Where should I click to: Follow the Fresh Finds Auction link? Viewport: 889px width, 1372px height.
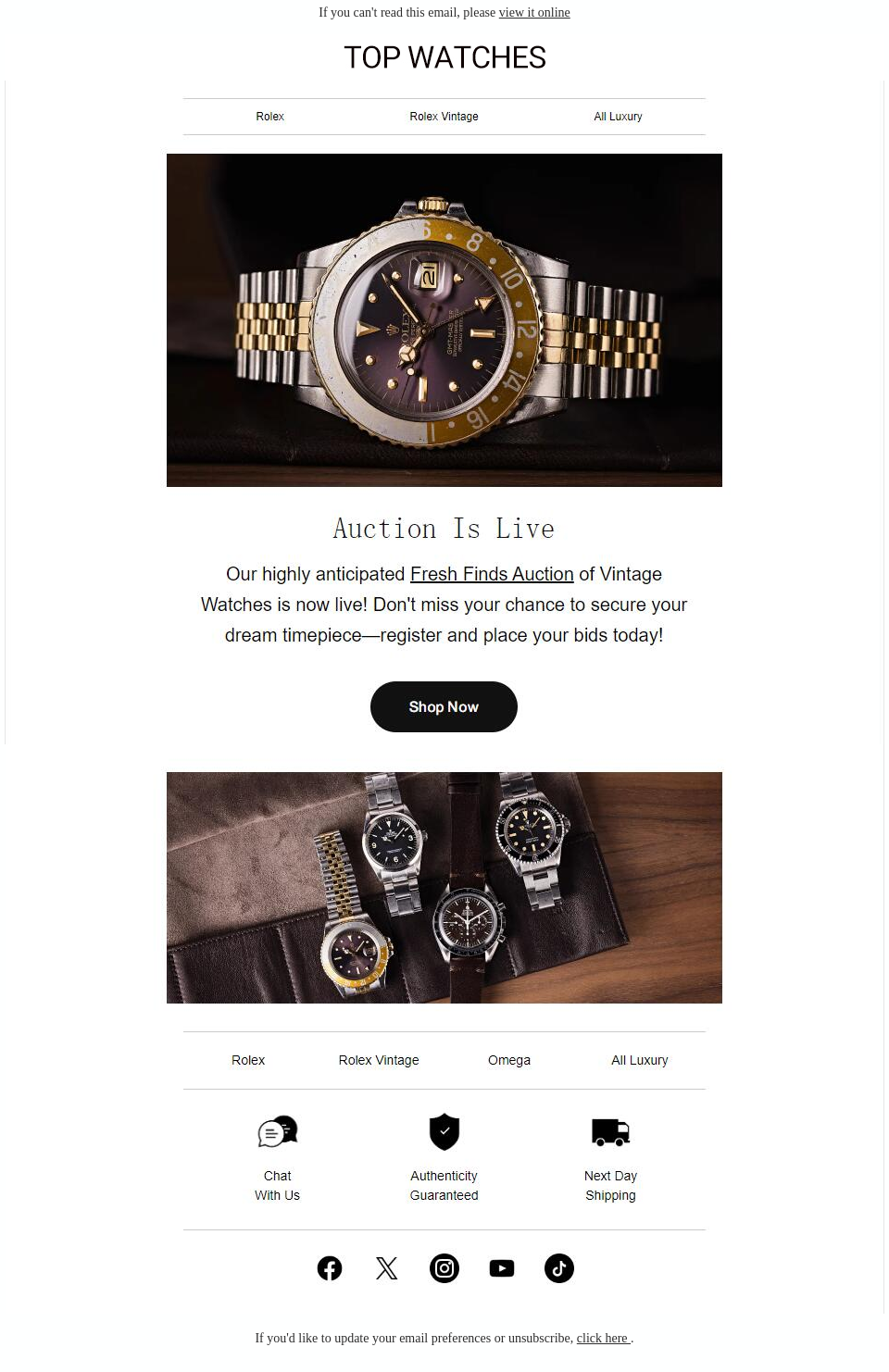coord(492,574)
